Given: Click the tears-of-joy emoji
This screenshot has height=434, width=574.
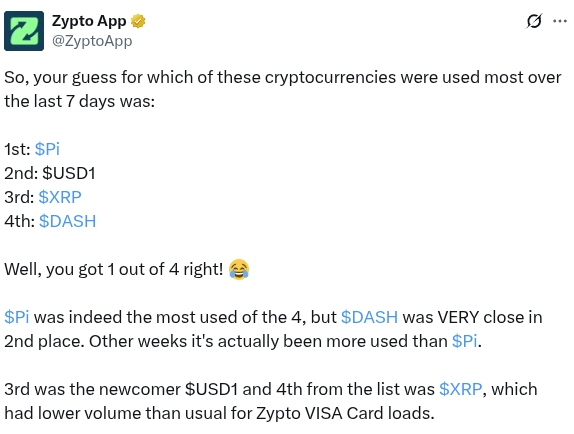Looking at the screenshot, I should [x=239, y=269].
